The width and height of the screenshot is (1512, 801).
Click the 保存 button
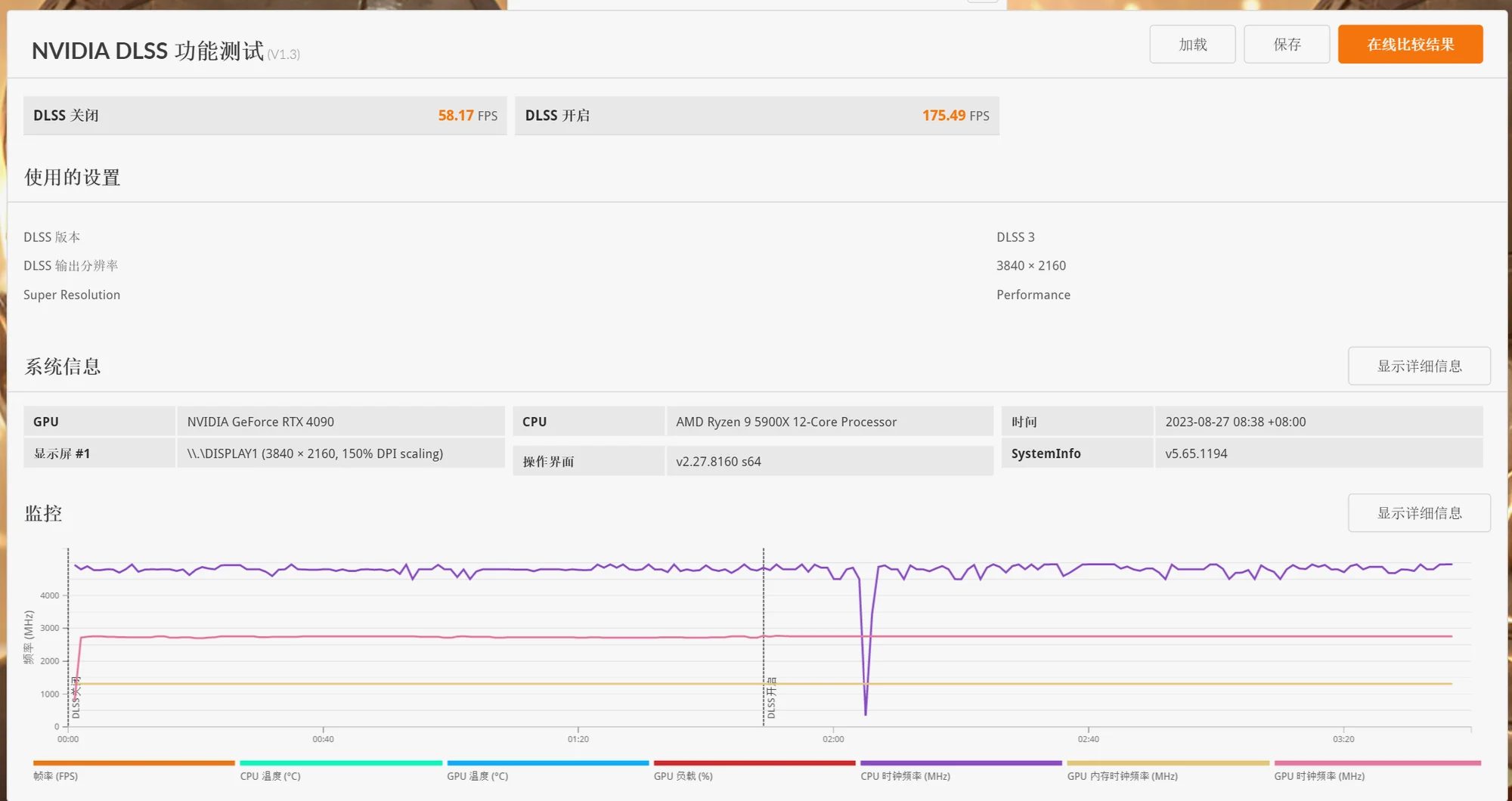pos(1287,45)
